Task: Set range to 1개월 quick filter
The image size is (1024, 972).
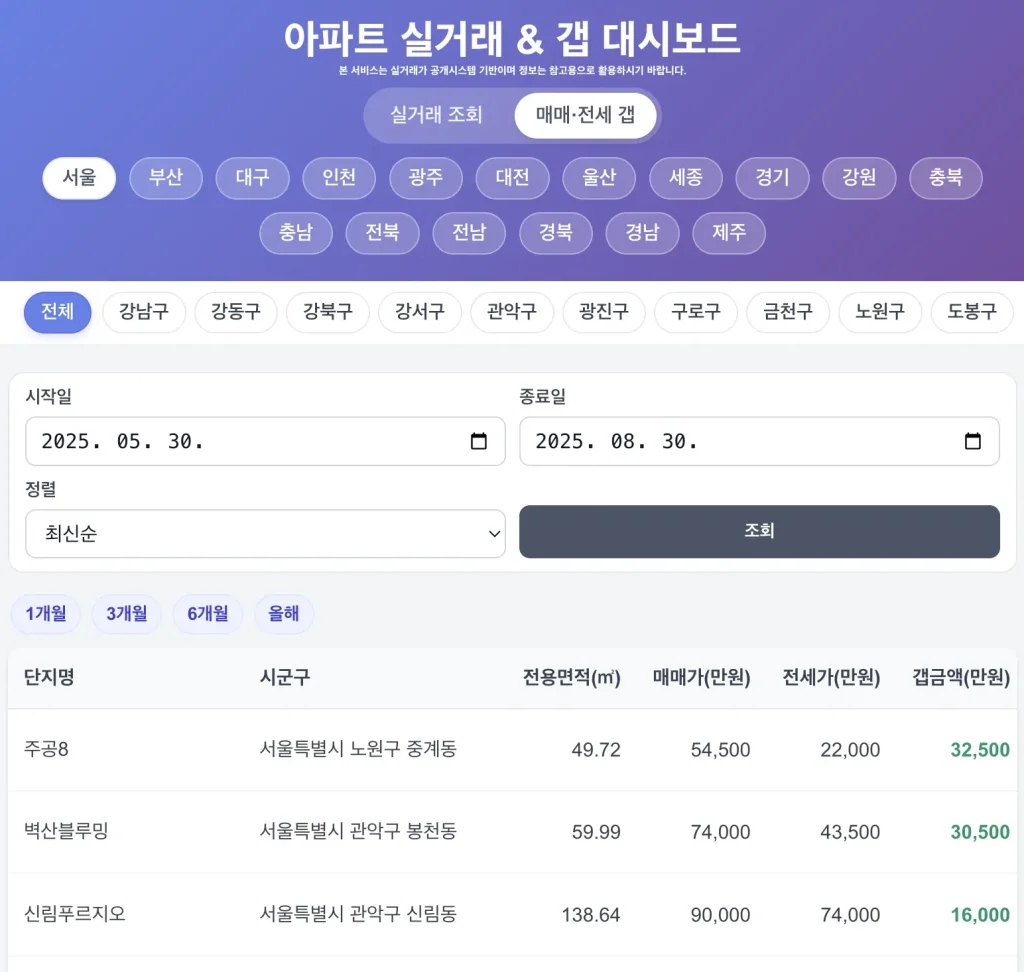Action: click(x=46, y=614)
